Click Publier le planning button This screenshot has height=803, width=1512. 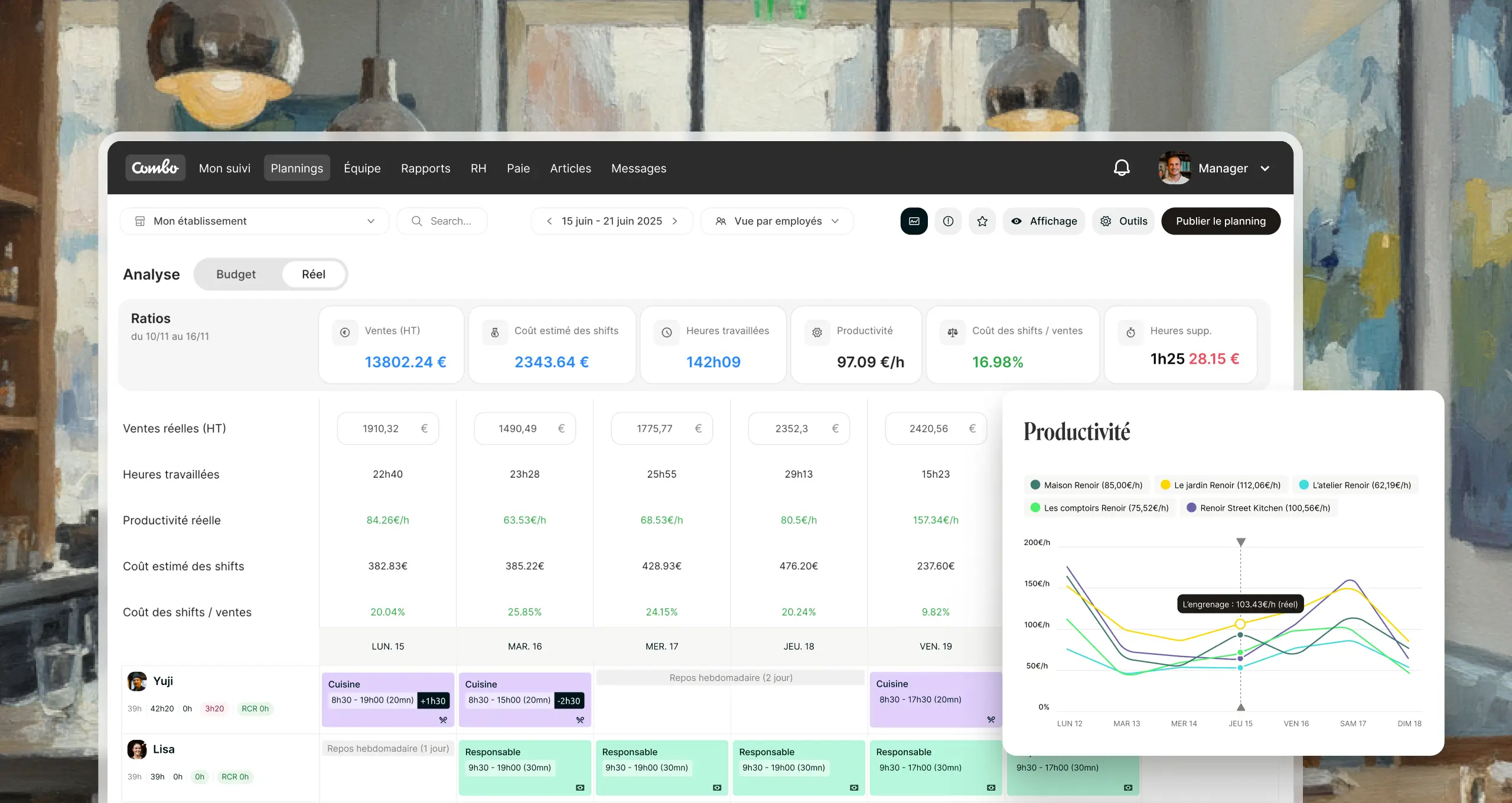pyautogui.click(x=1220, y=221)
